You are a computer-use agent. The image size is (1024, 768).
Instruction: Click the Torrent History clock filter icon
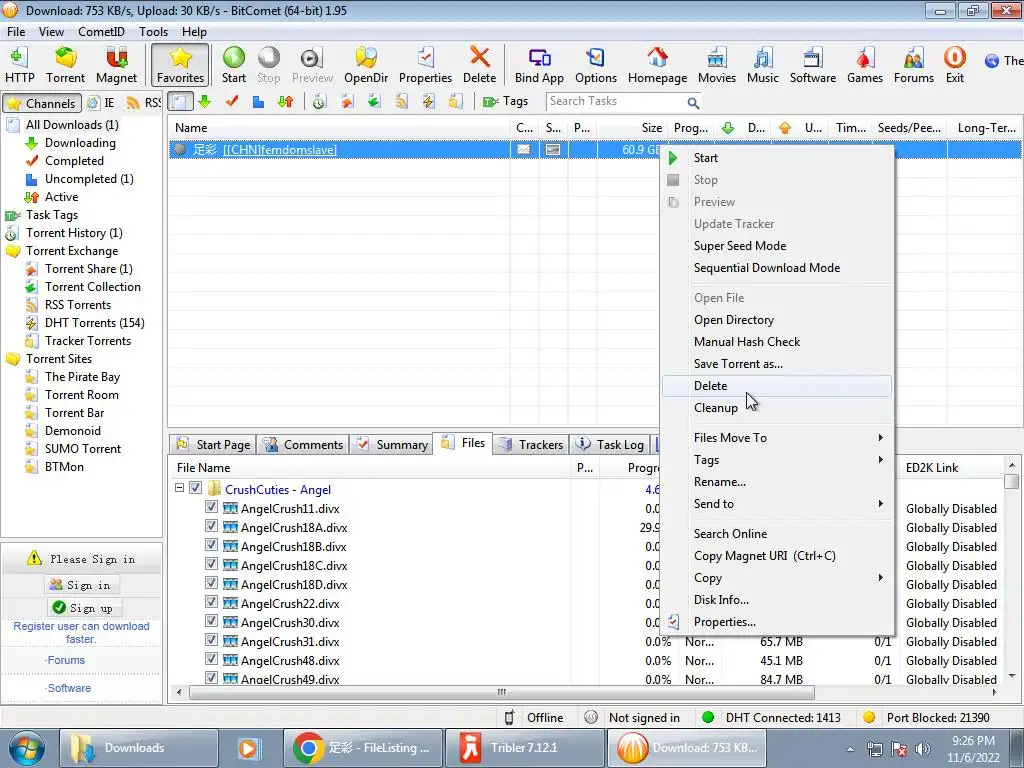319,101
